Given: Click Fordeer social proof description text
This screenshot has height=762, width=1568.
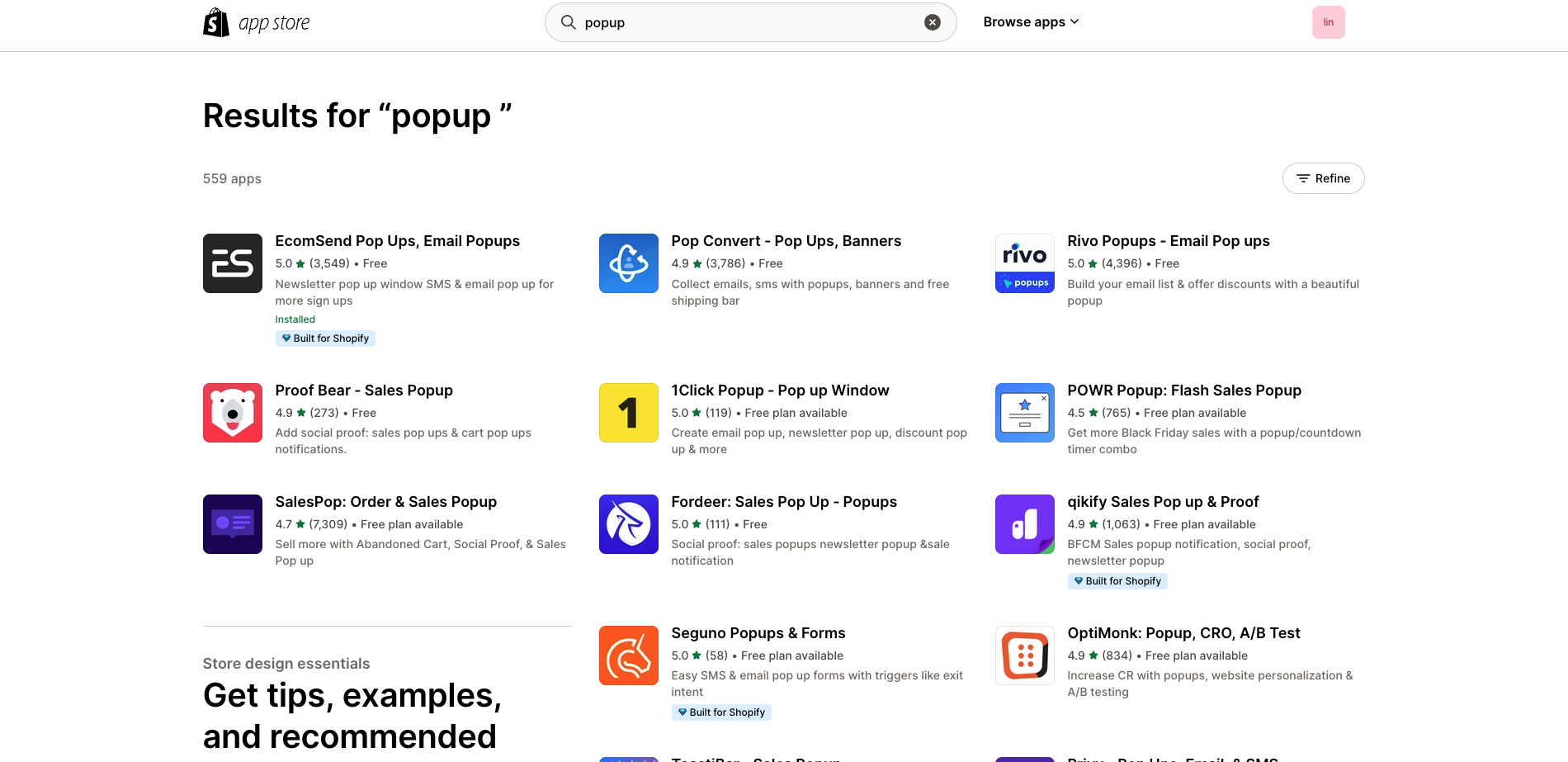Looking at the screenshot, I should click(x=810, y=552).
